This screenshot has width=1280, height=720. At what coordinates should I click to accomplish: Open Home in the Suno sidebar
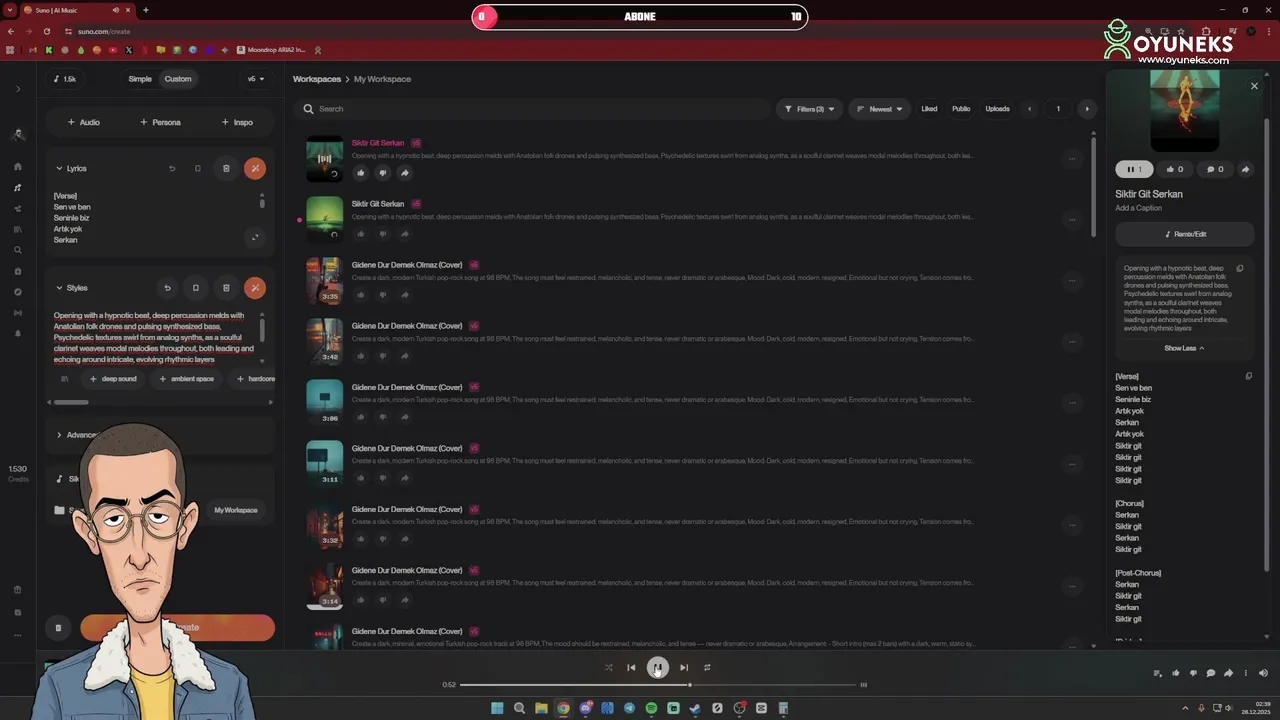pyautogui.click(x=18, y=167)
